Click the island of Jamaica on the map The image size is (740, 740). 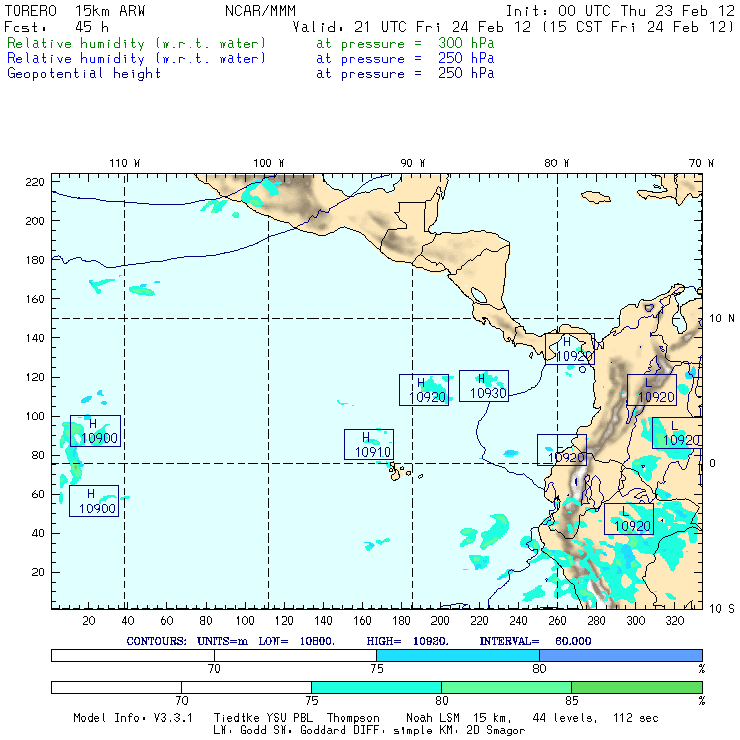tap(596, 197)
